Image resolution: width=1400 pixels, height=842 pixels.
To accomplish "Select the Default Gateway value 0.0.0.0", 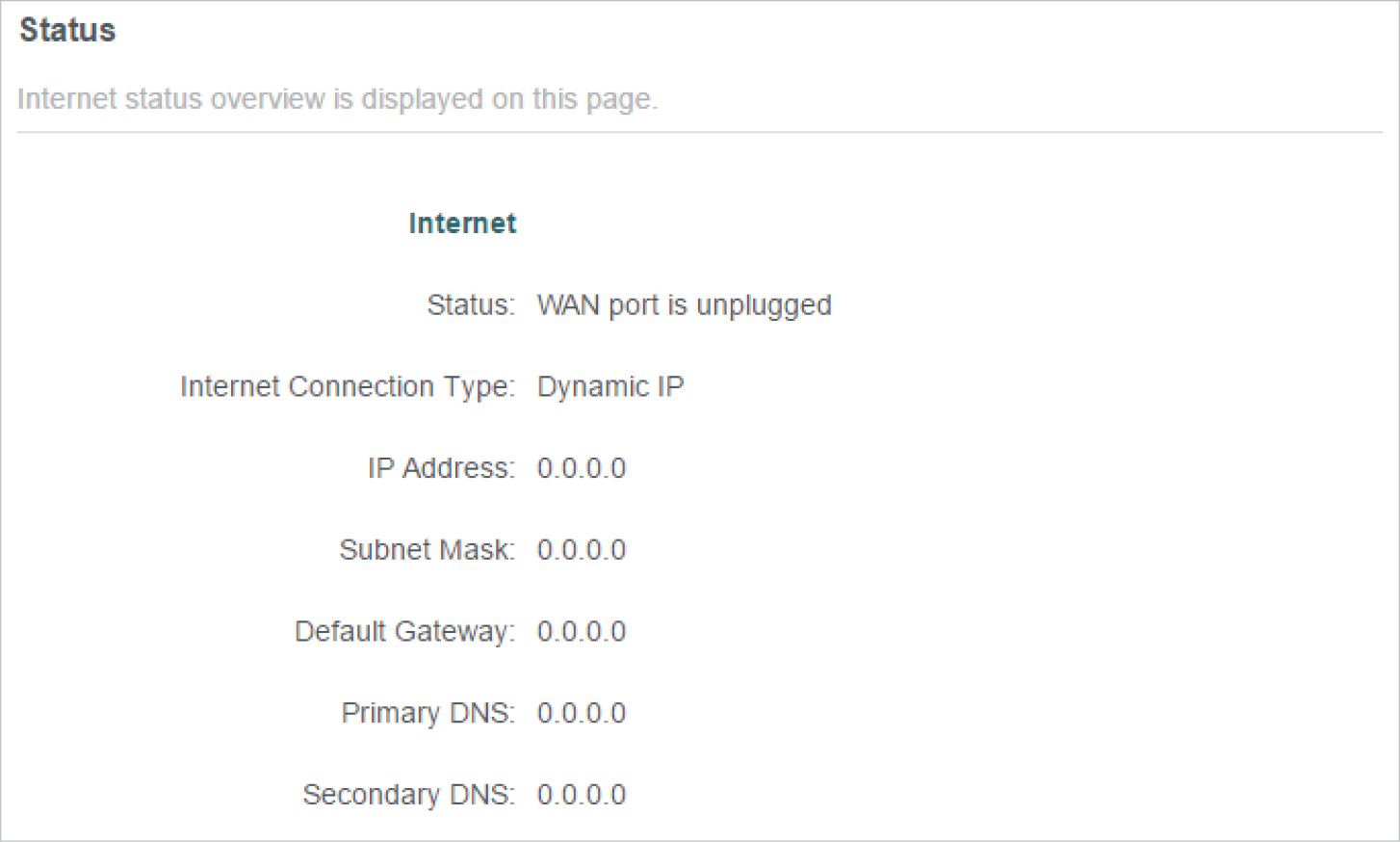I will pos(582,632).
